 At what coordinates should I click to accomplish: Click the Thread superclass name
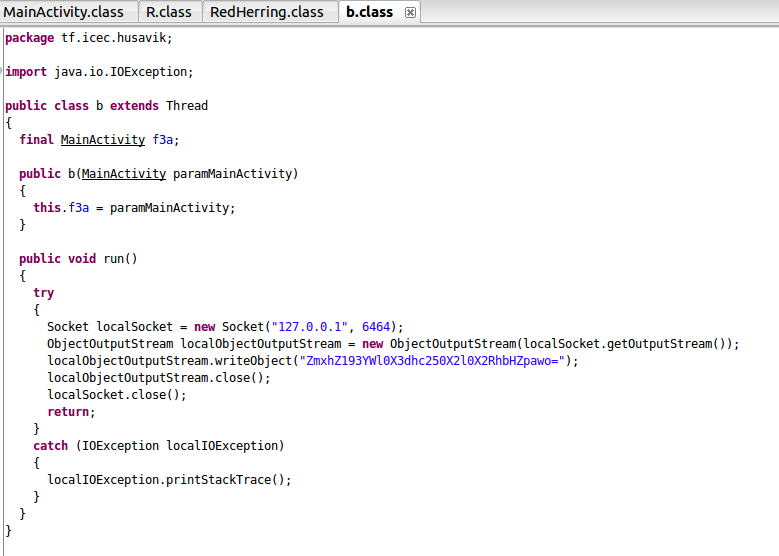187,106
